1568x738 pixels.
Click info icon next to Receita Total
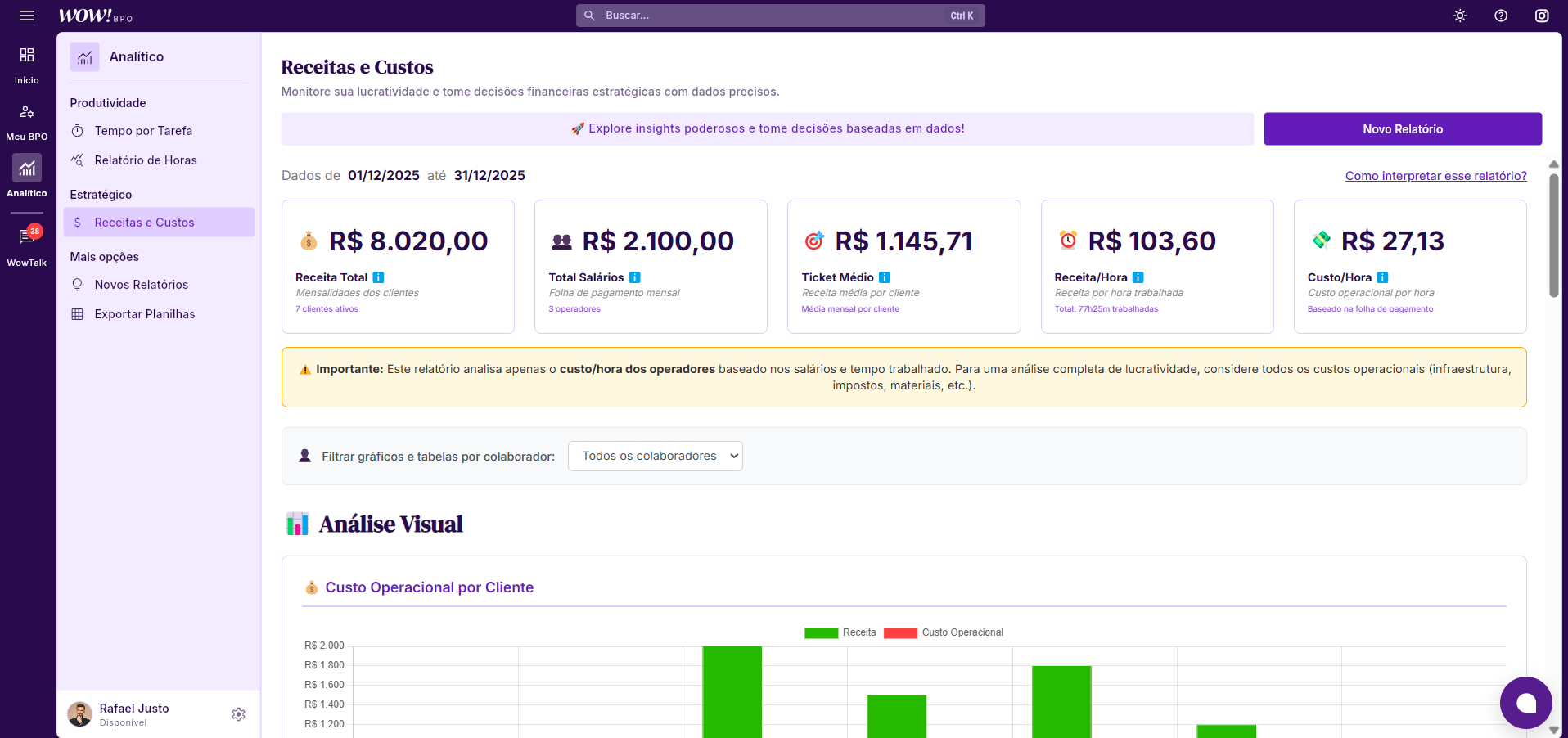click(378, 277)
